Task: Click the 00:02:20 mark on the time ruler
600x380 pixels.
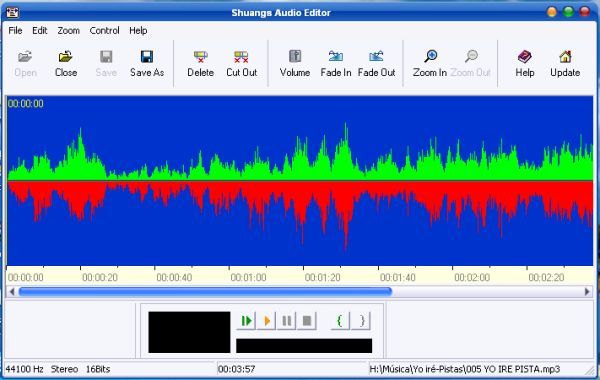Action: pos(546,277)
